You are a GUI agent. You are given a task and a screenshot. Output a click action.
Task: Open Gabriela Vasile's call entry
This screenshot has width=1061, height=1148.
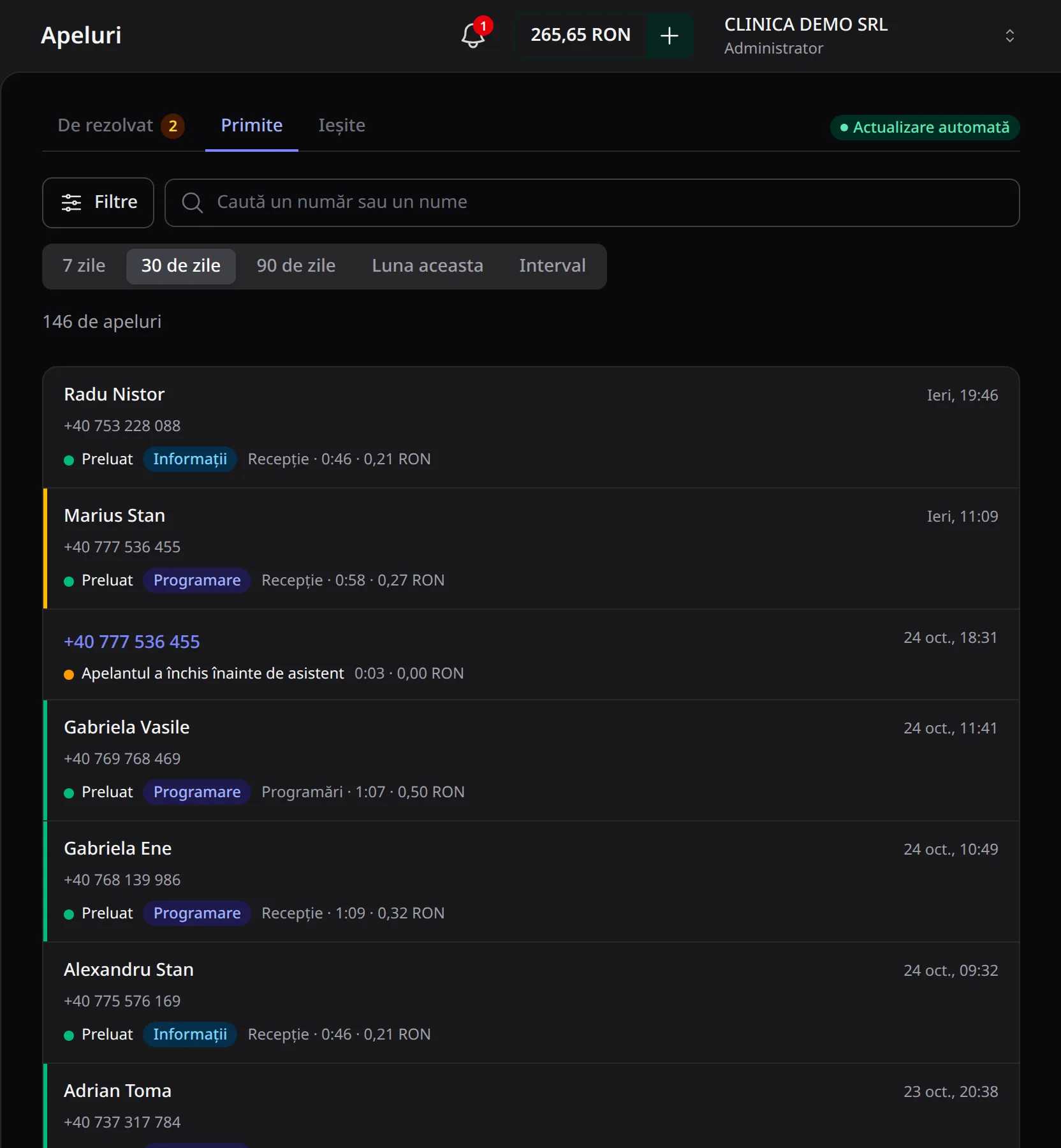531,760
